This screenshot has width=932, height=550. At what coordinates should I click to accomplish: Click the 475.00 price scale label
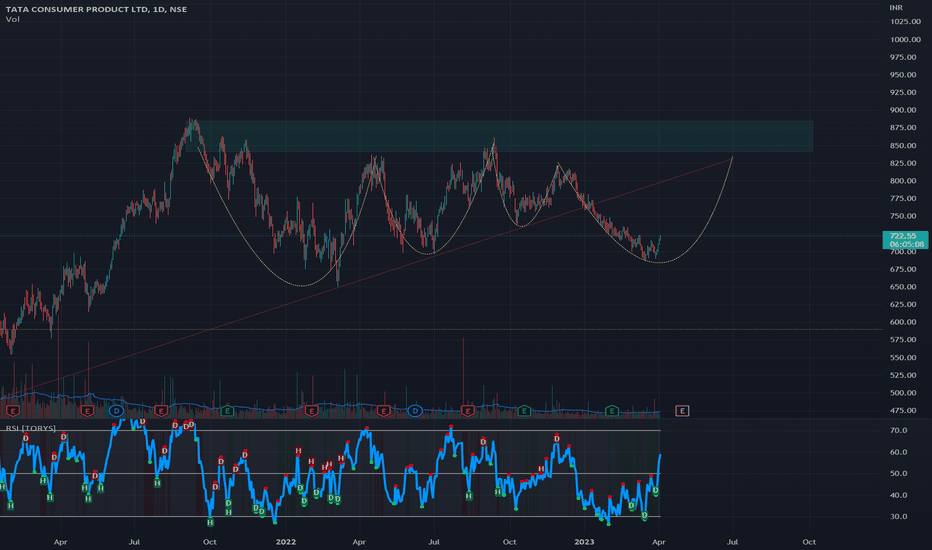click(903, 410)
